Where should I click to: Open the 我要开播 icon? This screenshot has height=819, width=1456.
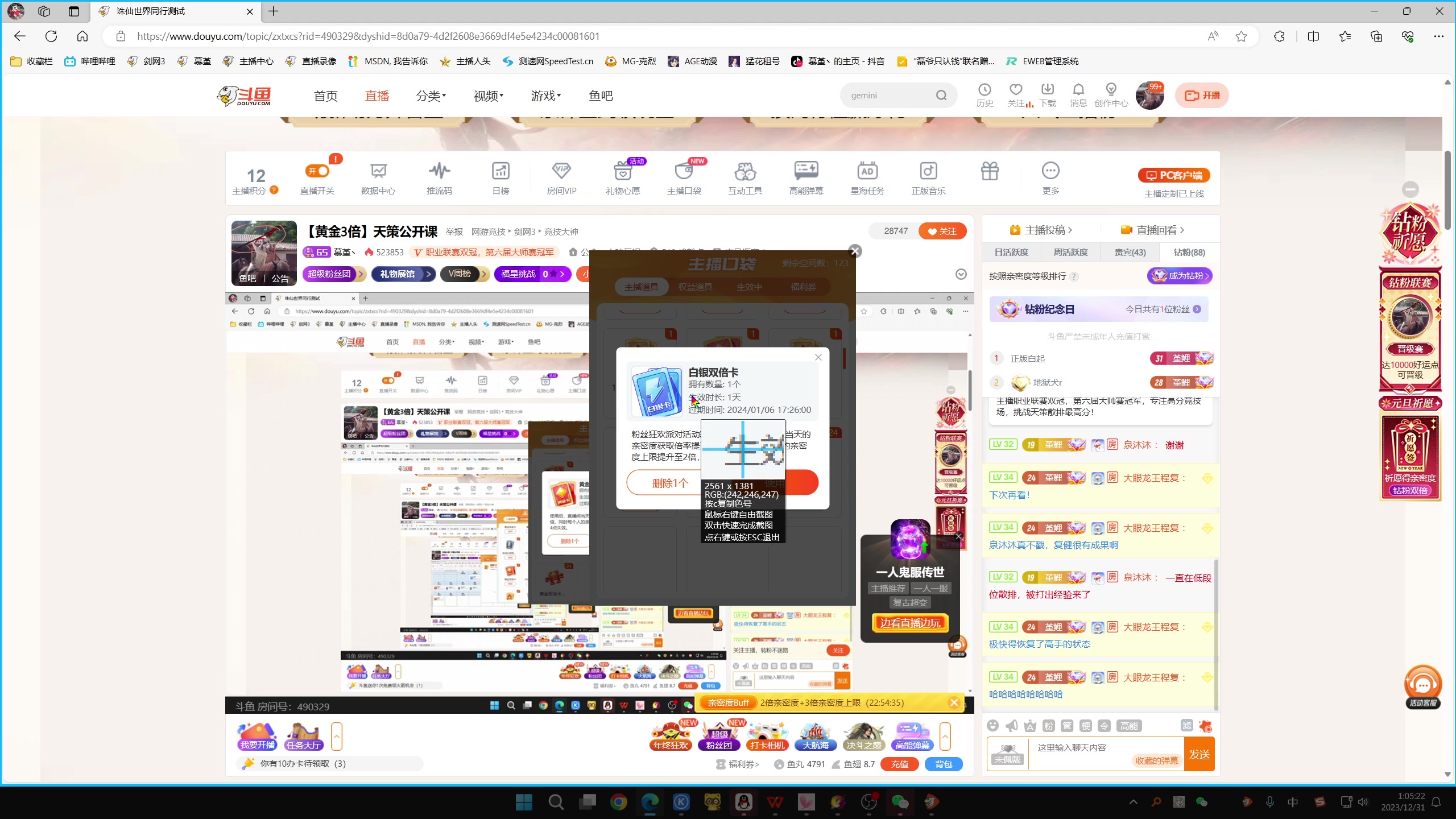click(258, 737)
